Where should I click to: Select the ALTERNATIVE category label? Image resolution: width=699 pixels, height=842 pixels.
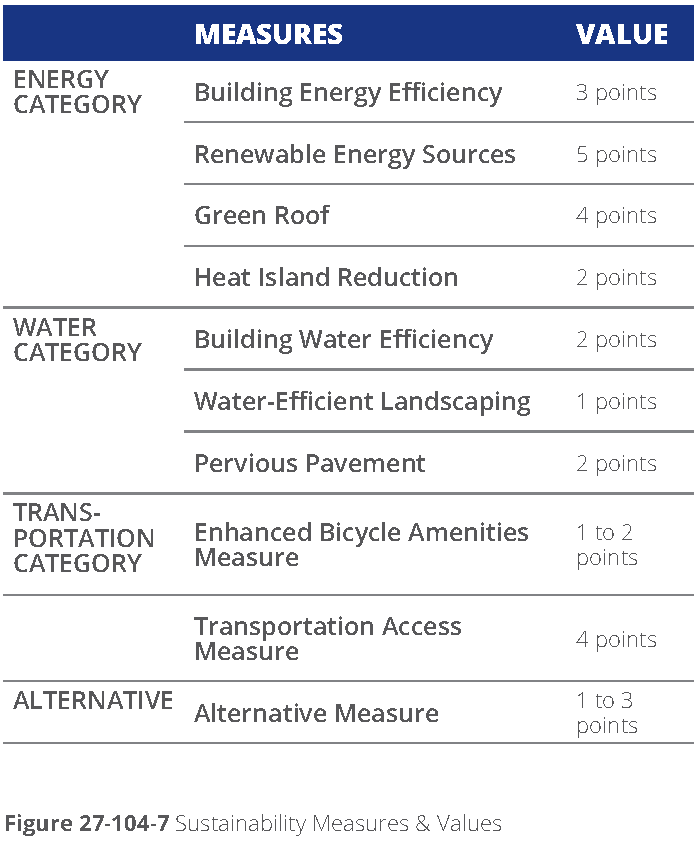pos(93,701)
